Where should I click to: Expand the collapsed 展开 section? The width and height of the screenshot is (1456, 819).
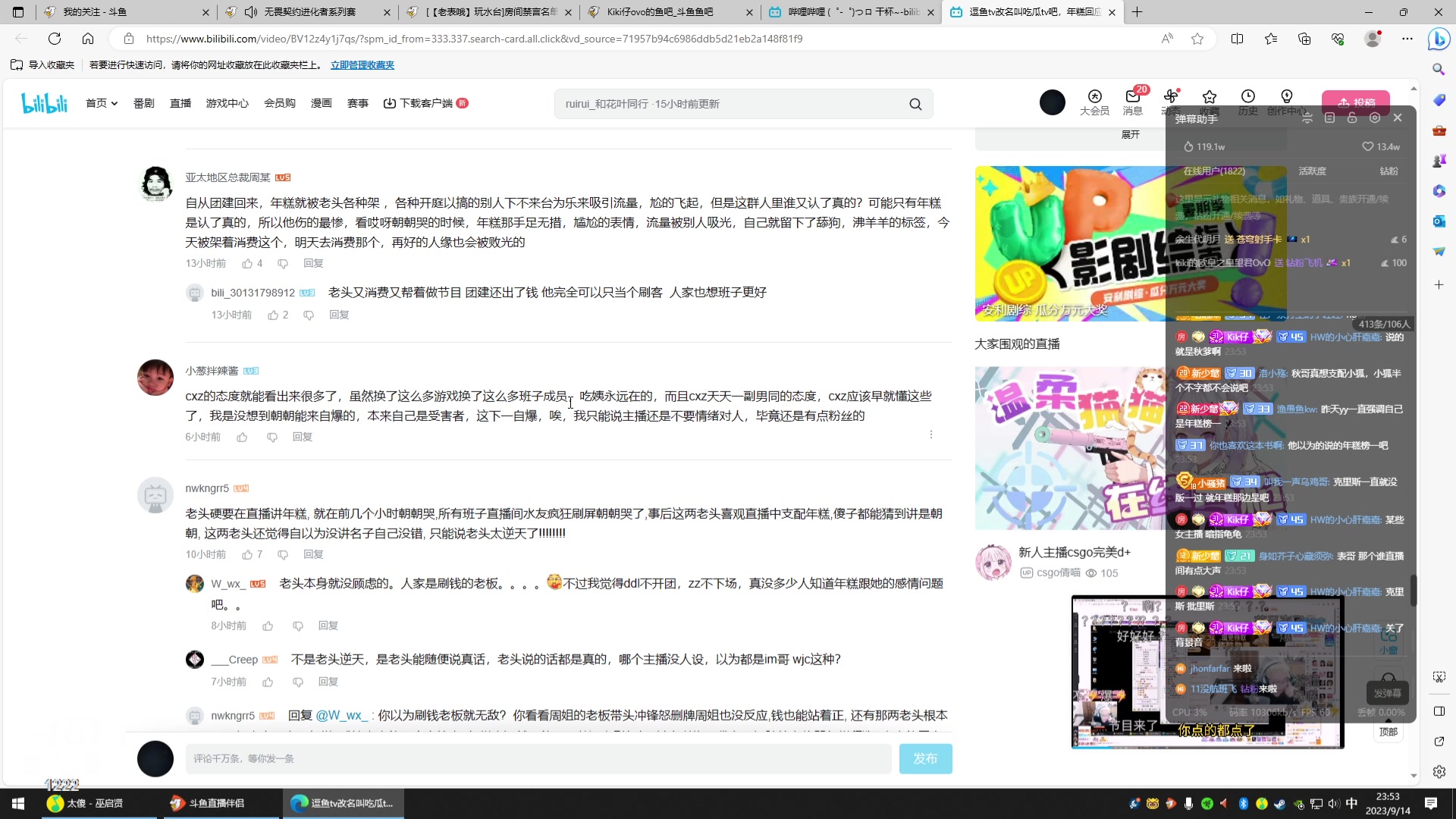click(1130, 134)
